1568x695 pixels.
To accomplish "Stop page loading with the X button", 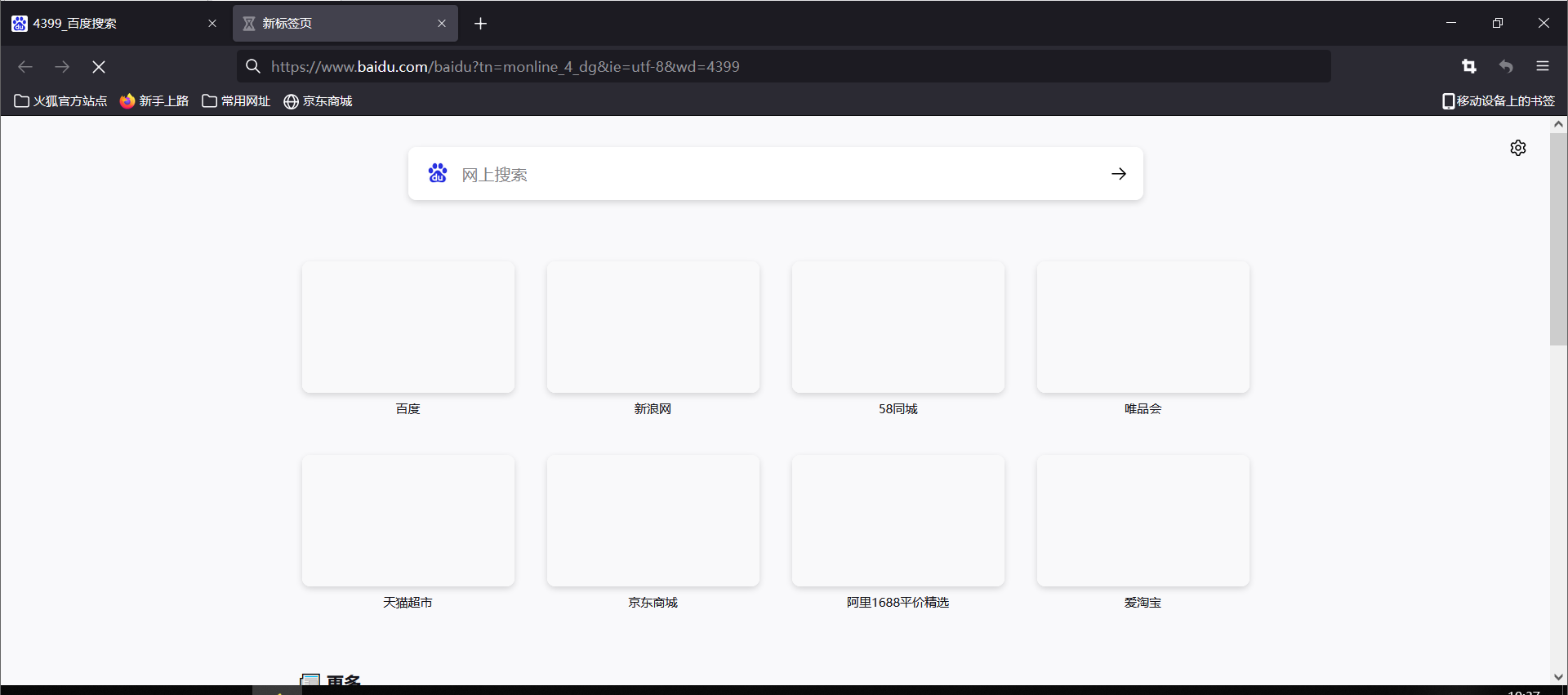I will 99,67.
